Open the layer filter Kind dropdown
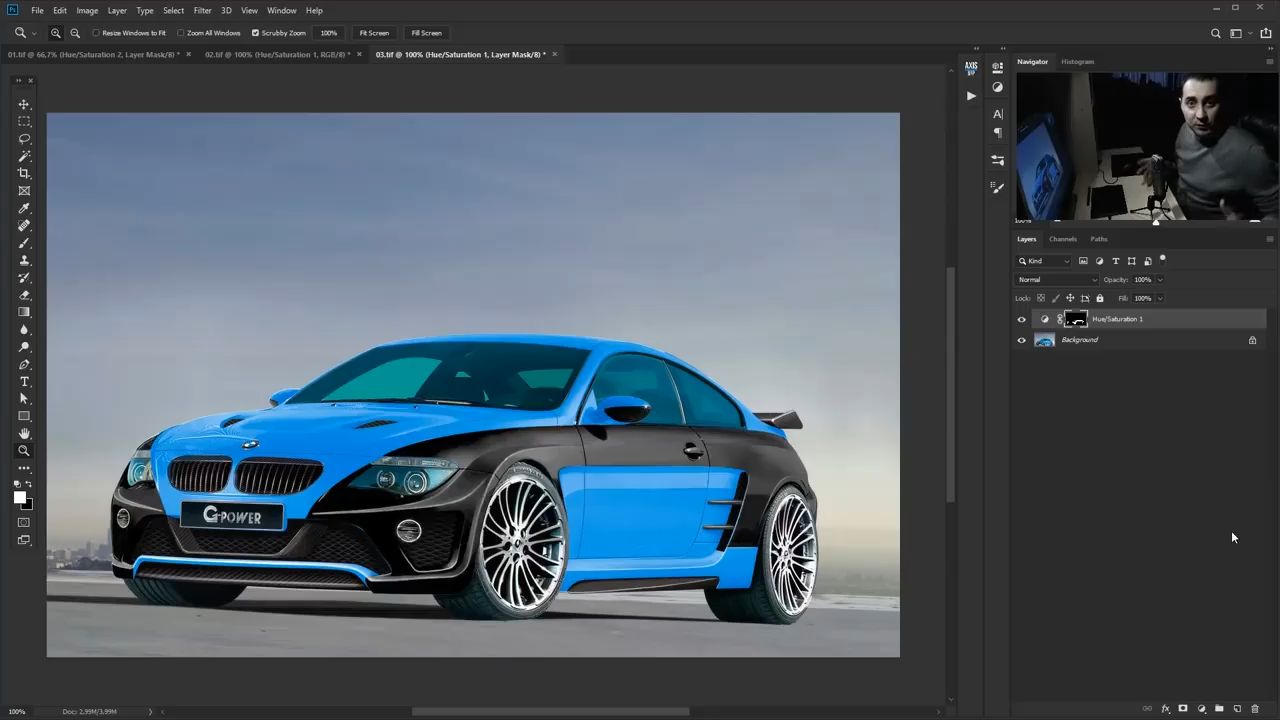 tap(1044, 261)
